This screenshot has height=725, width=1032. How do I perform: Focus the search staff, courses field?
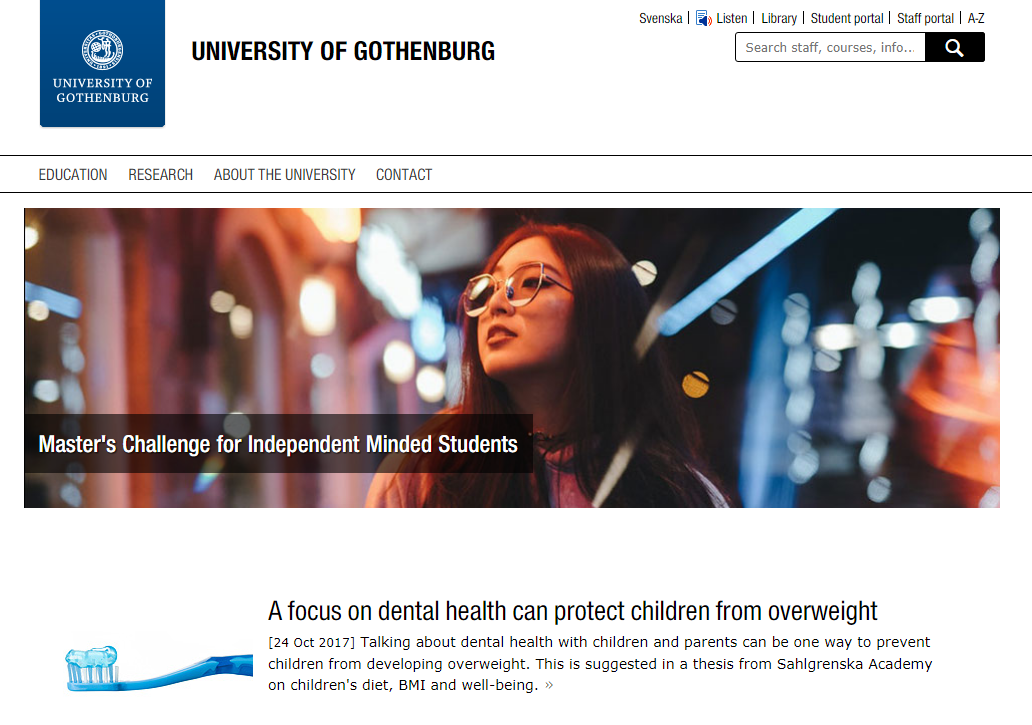(831, 47)
